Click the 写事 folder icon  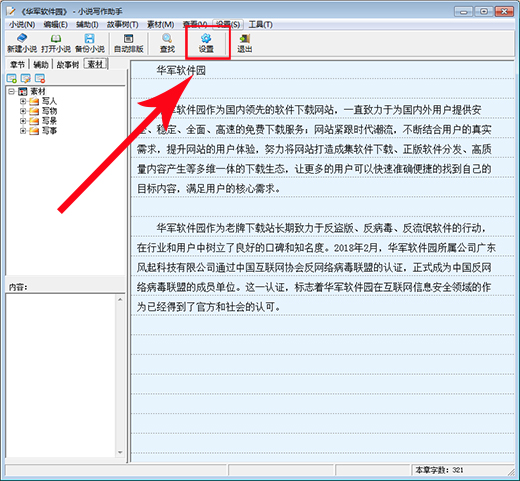pos(34,131)
